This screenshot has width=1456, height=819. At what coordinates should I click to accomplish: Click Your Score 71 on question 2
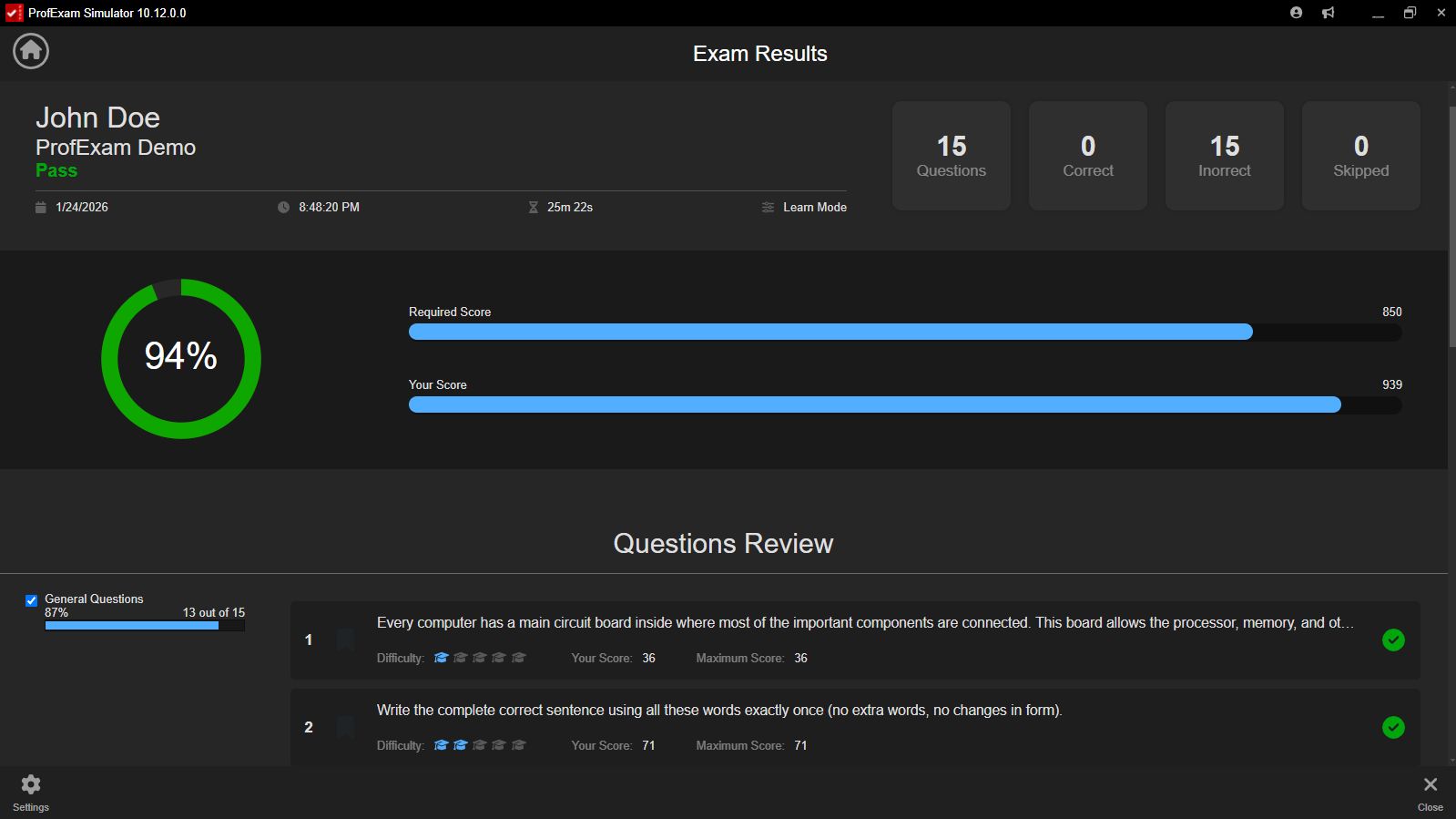pos(613,745)
